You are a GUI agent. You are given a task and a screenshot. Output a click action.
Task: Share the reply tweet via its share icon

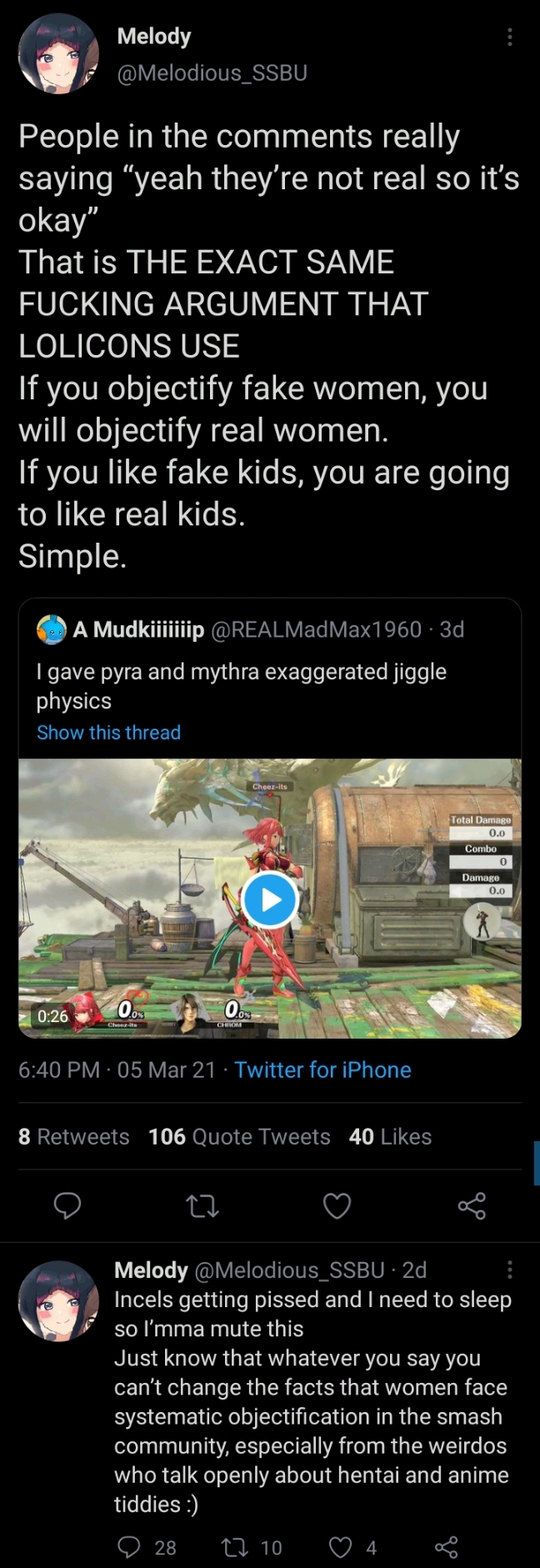point(447,1547)
